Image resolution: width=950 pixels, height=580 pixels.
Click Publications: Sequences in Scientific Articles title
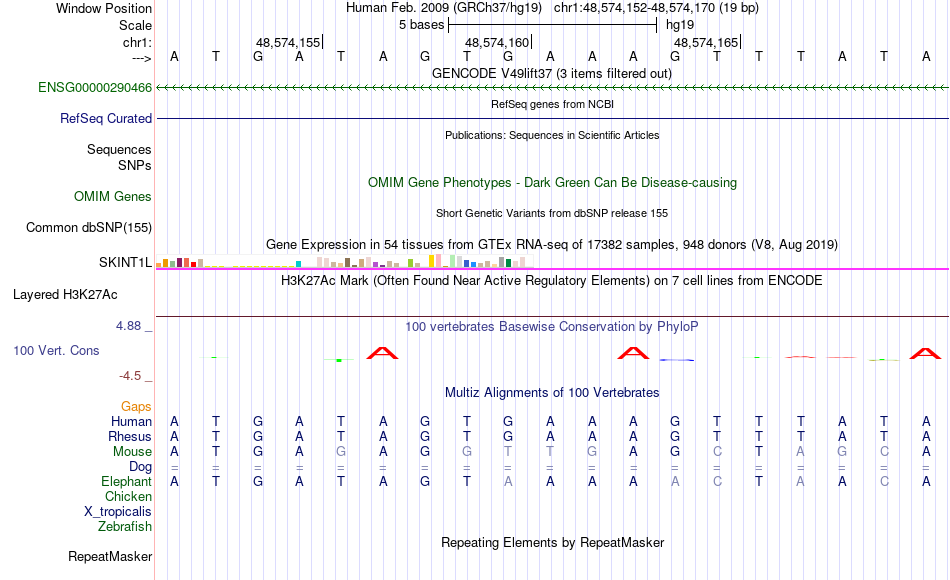552,135
